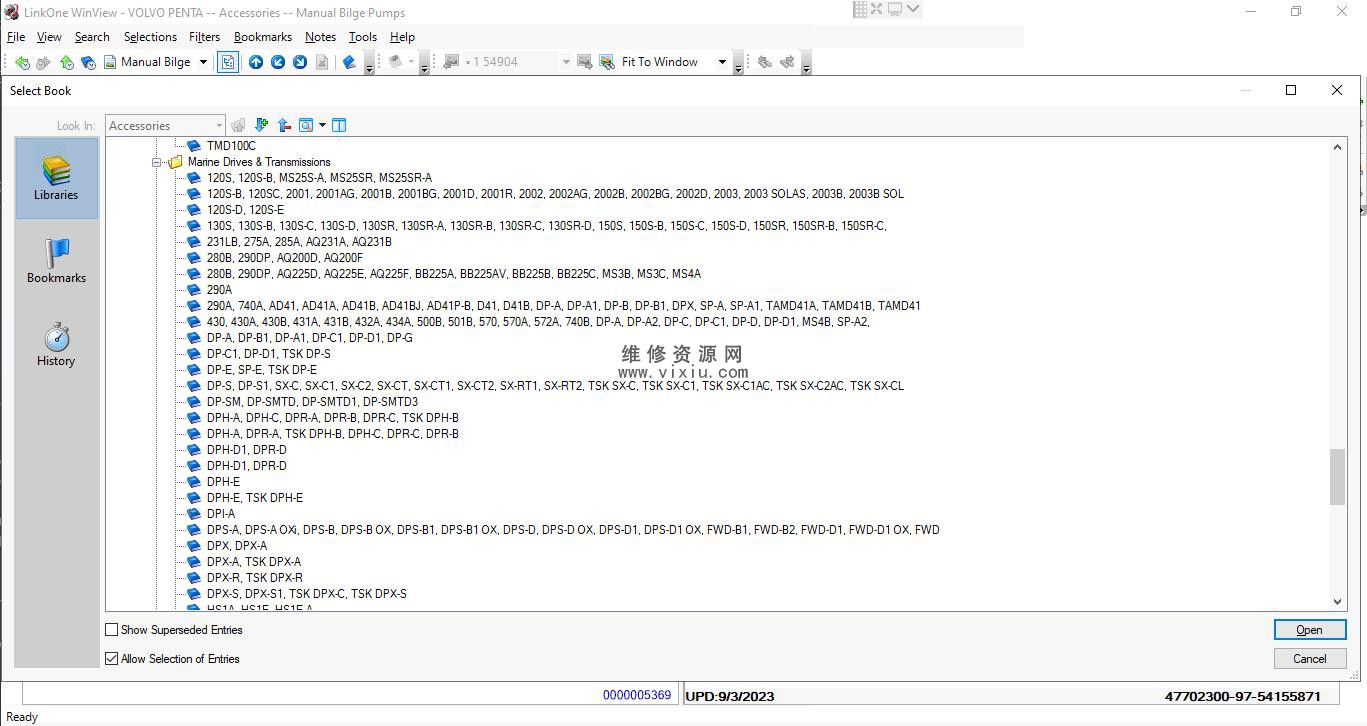
Task: Click the book icon beside DPH-E
Action: click(194, 482)
